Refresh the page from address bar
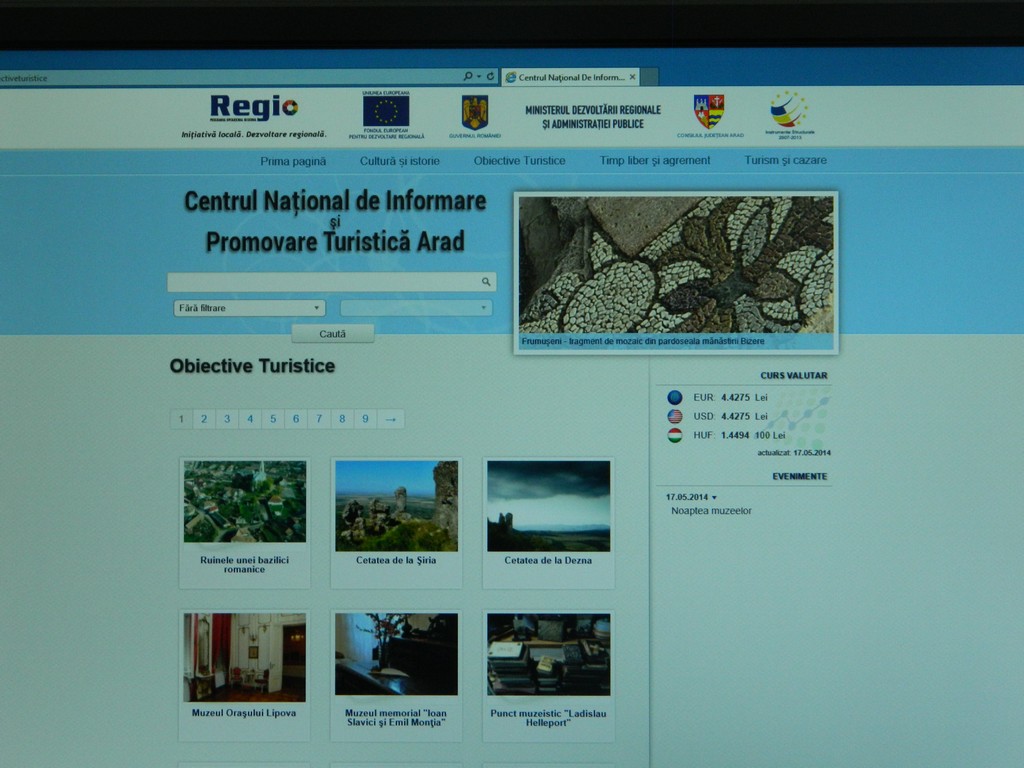 click(490, 76)
